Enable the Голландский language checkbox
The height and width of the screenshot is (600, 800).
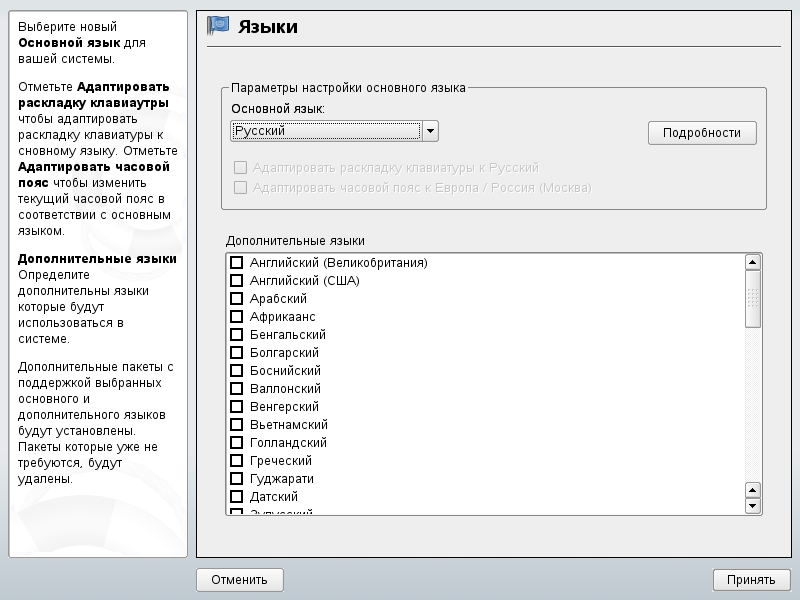tap(237, 443)
